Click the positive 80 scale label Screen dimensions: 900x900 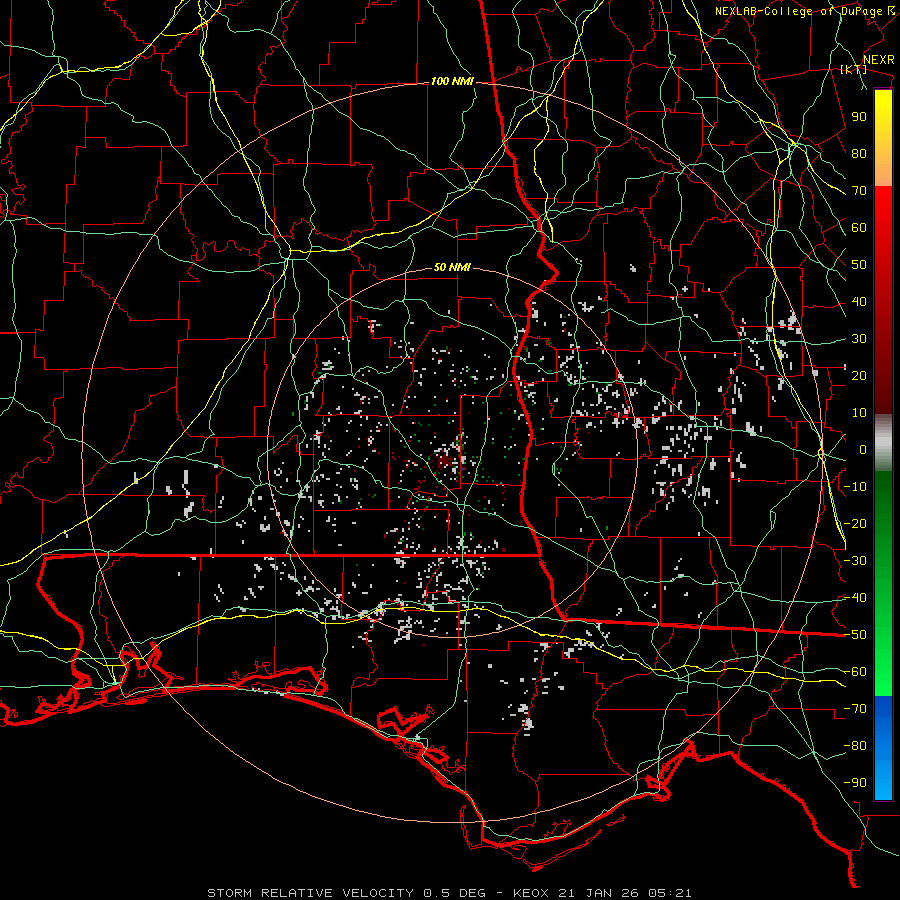click(x=859, y=153)
